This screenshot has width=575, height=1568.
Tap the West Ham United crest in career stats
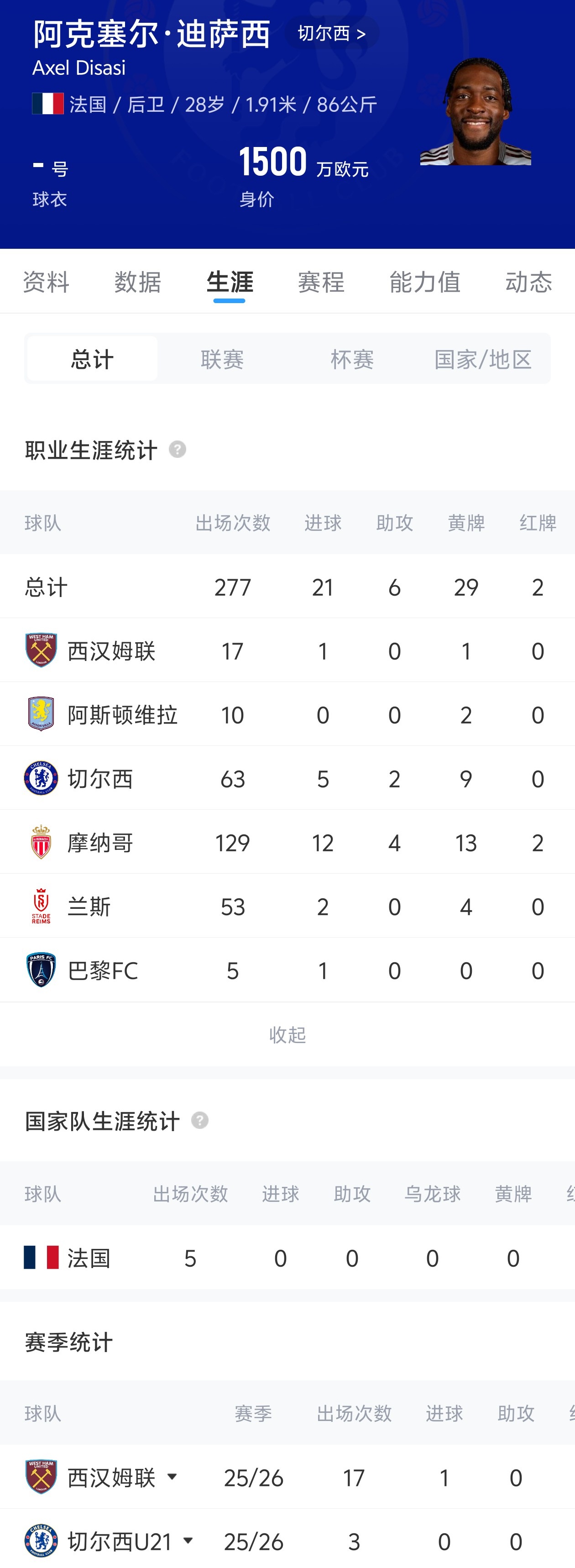[x=41, y=650]
